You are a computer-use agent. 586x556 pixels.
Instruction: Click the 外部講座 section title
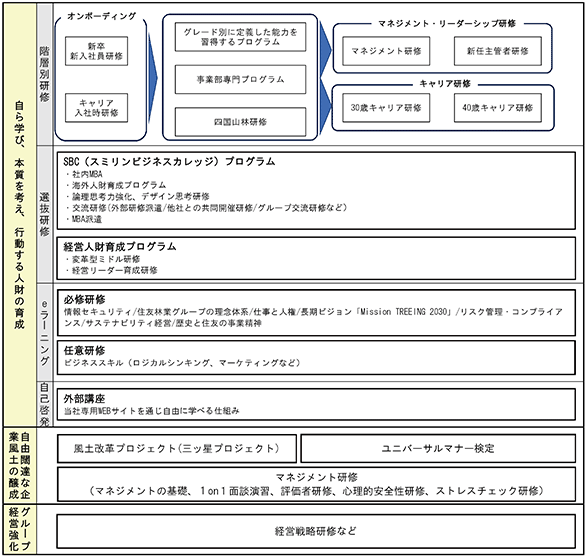[84, 399]
